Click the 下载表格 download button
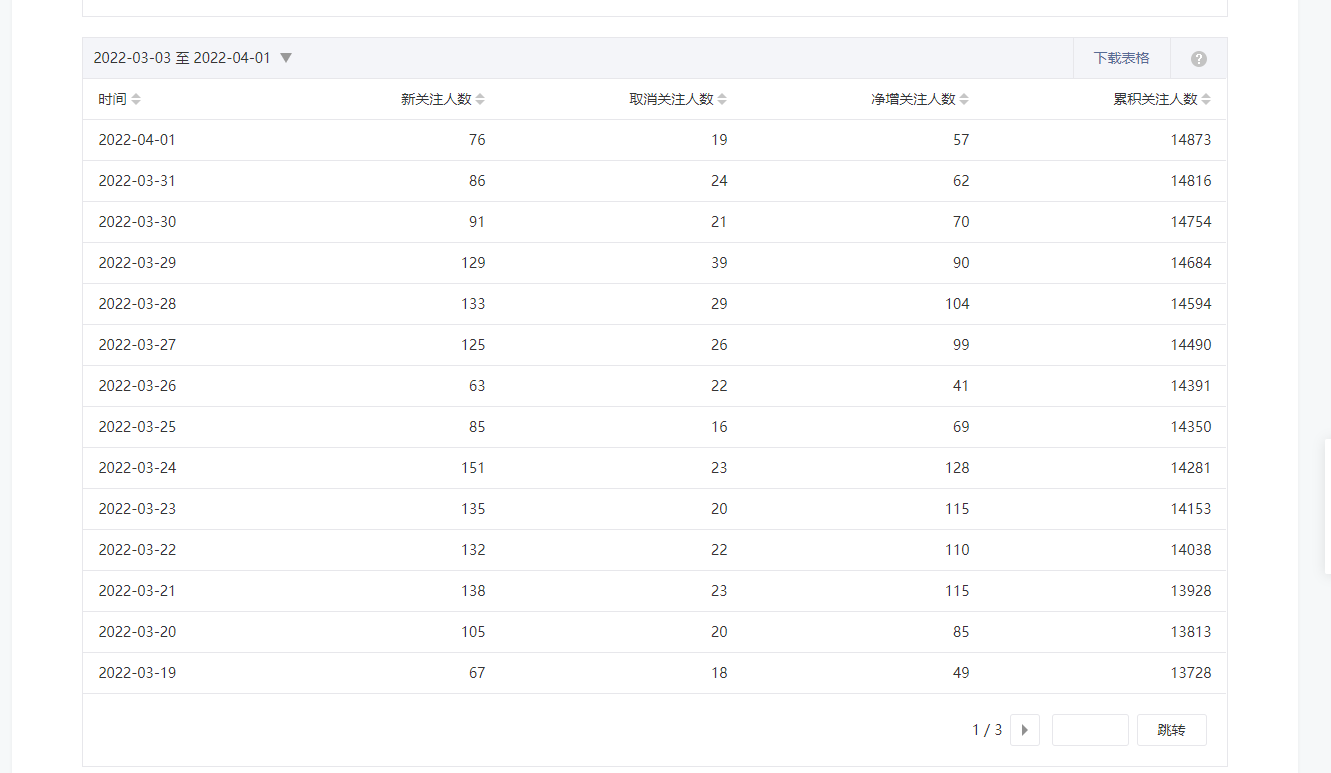The width and height of the screenshot is (1331, 773). [x=1121, y=58]
